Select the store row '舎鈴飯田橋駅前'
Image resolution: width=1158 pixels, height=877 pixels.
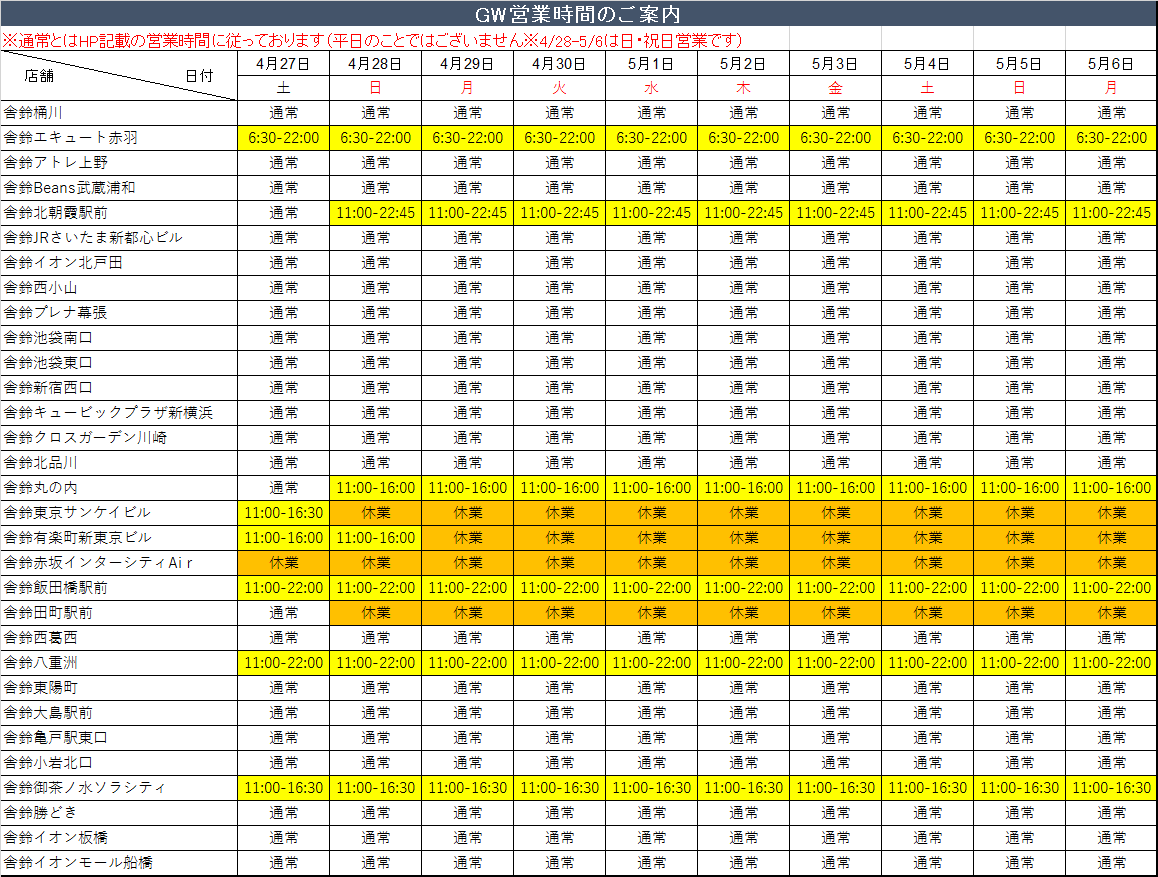(579, 588)
